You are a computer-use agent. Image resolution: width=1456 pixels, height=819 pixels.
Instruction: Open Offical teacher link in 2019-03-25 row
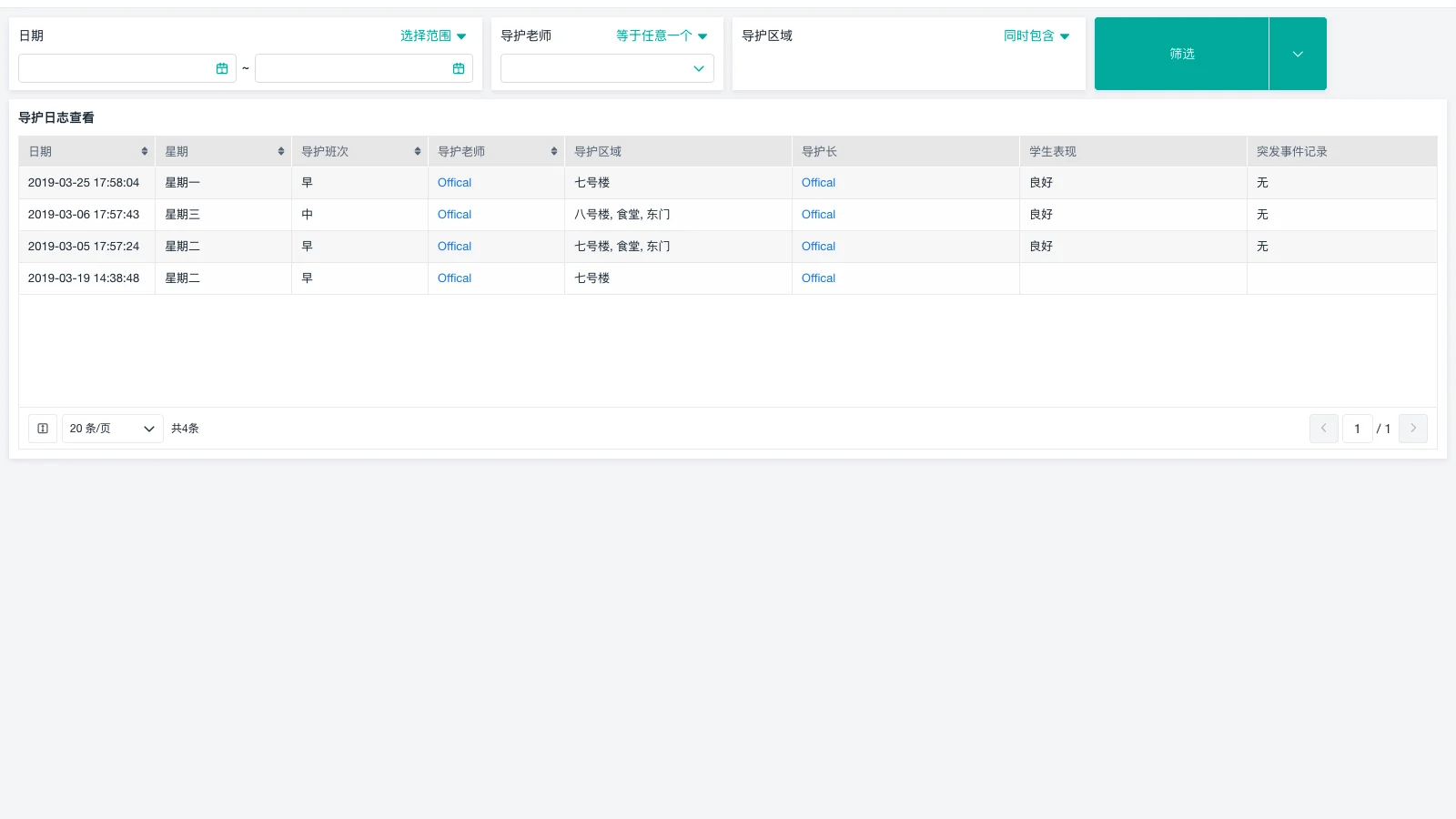tap(454, 183)
